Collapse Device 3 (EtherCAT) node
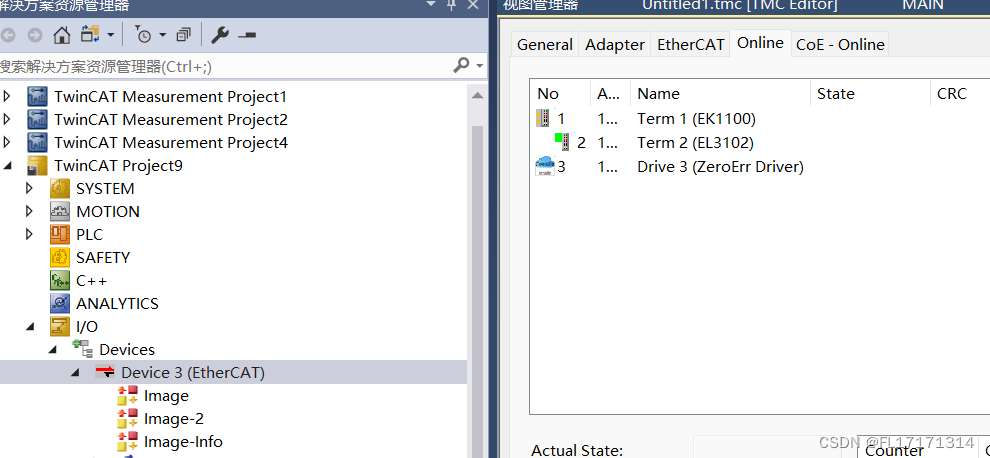Image resolution: width=990 pixels, height=458 pixels. [76, 373]
